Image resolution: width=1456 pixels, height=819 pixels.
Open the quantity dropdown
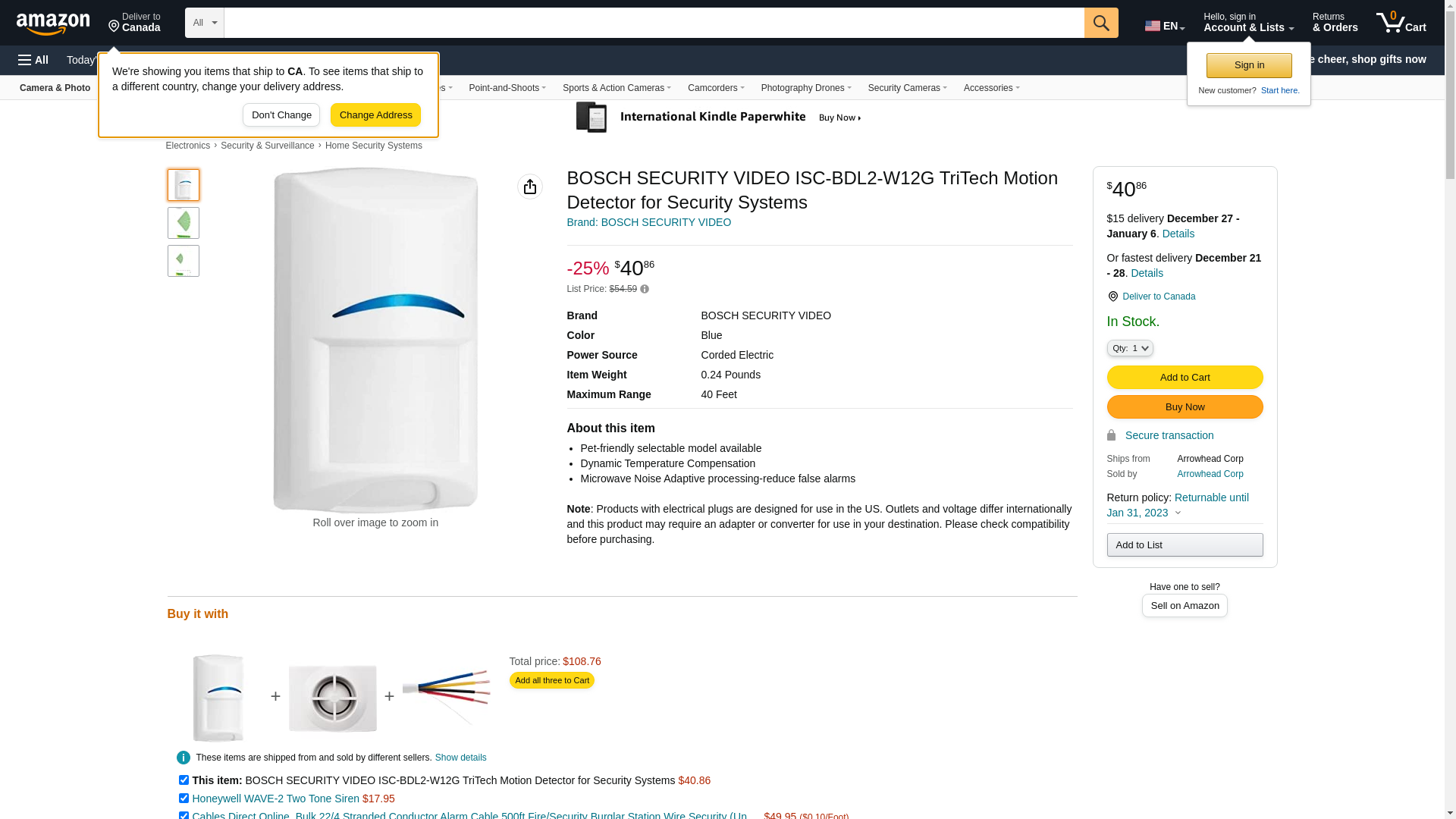[x=1130, y=348]
